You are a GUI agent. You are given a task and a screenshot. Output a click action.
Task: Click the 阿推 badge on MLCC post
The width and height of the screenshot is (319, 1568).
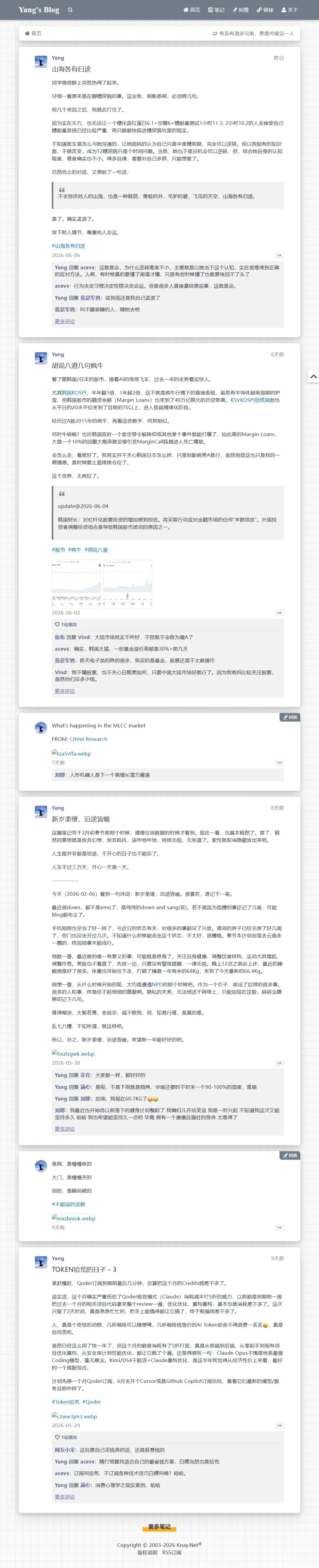pyautogui.click(x=290, y=717)
